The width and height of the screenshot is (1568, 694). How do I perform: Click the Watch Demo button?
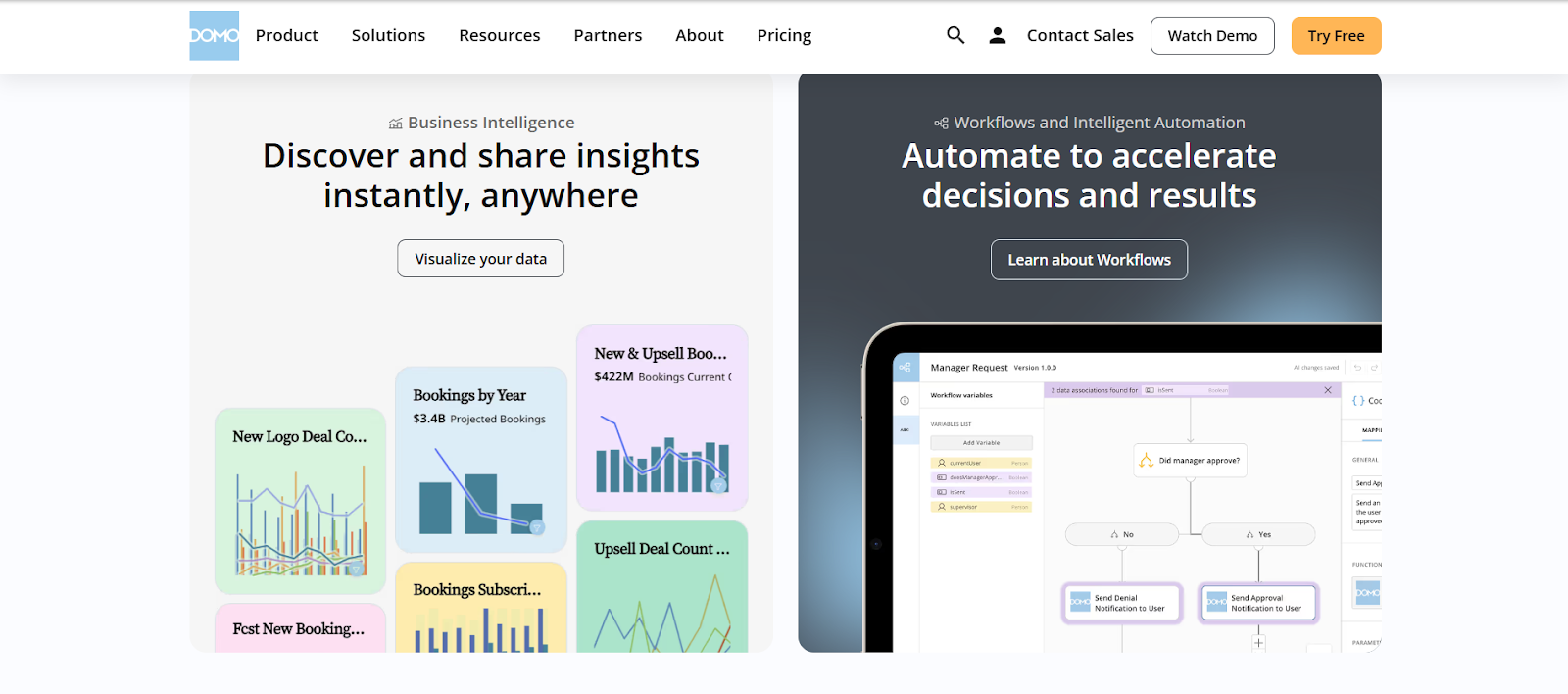(1212, 35)
